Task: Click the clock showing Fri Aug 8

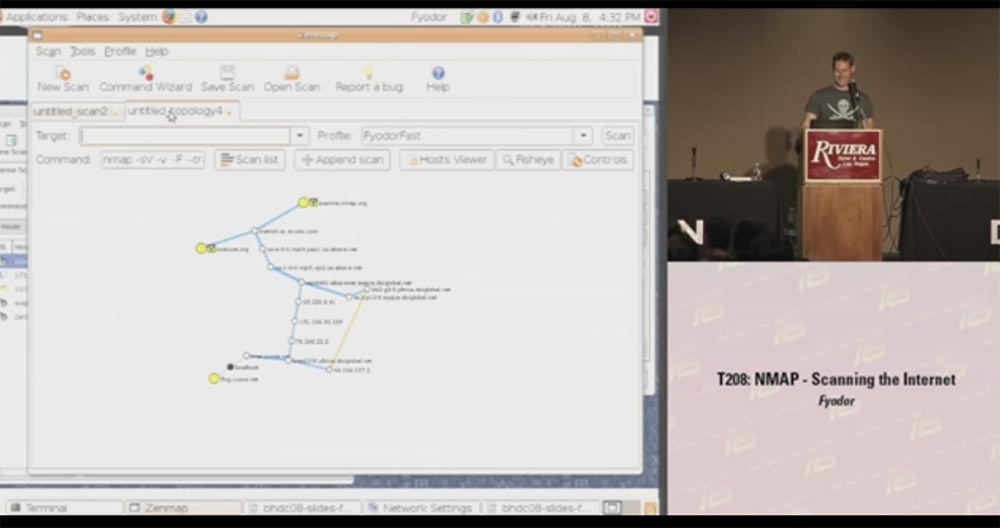Action: click(590, 17)
